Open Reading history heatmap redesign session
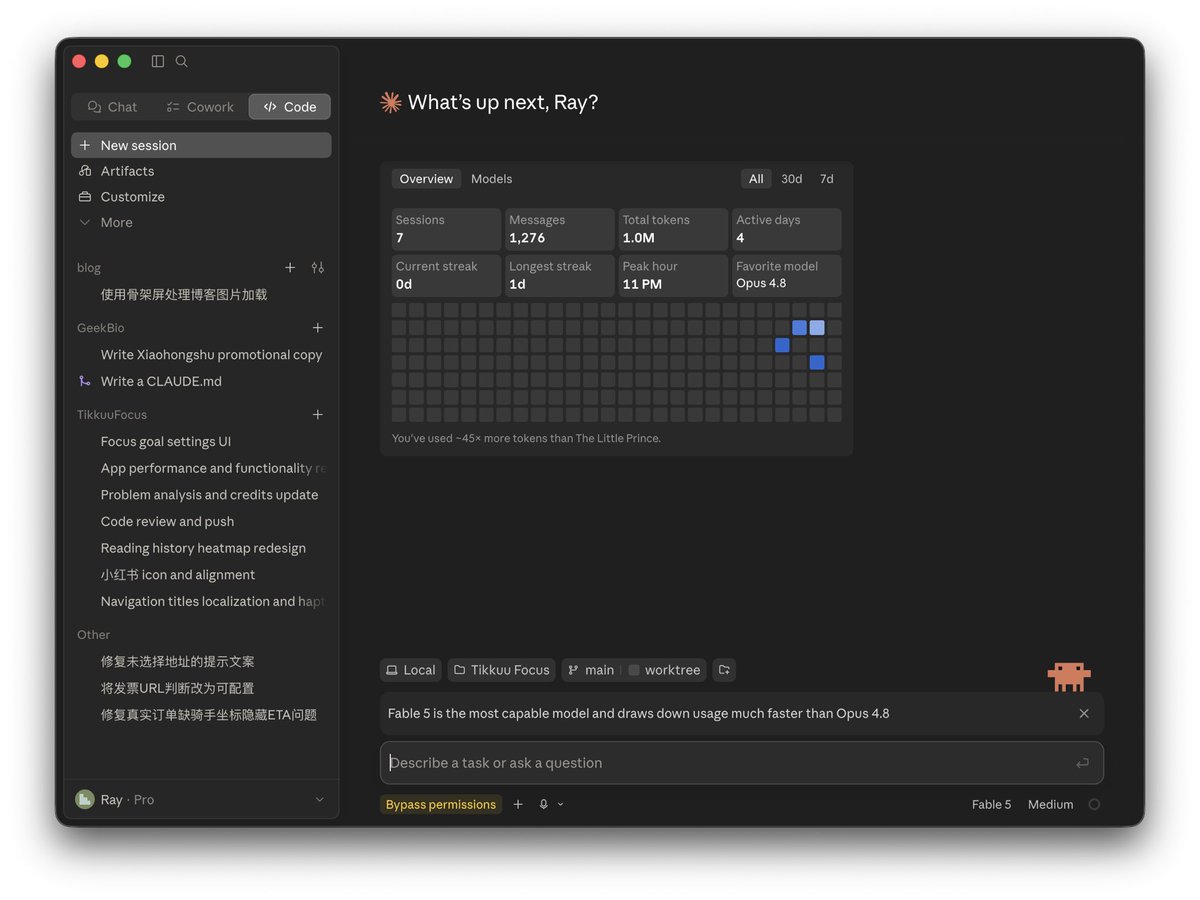This screenshot has height=900, width=1200. [201, 549]
